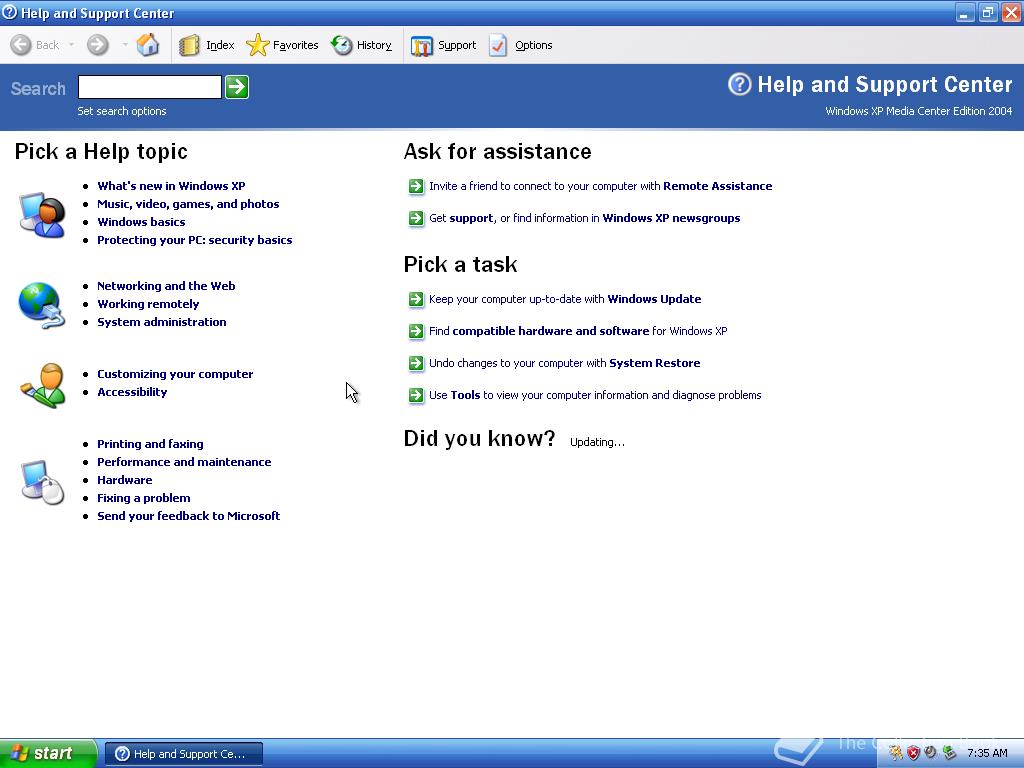Select the Hardware topic
Image resolution: width=1024 pixels, height=768 pixels.
[x=125, y=480]
